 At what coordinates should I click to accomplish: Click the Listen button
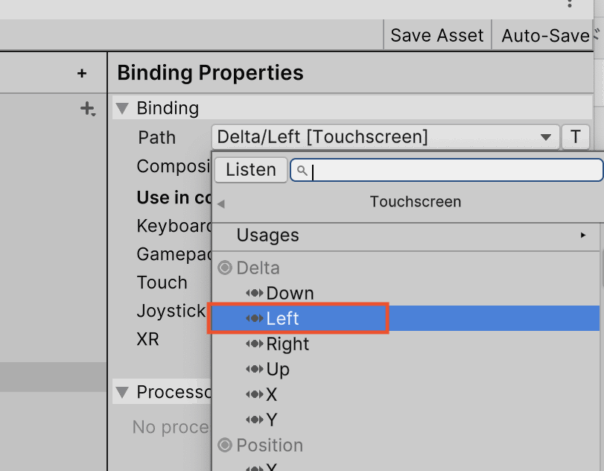[251, 170]
